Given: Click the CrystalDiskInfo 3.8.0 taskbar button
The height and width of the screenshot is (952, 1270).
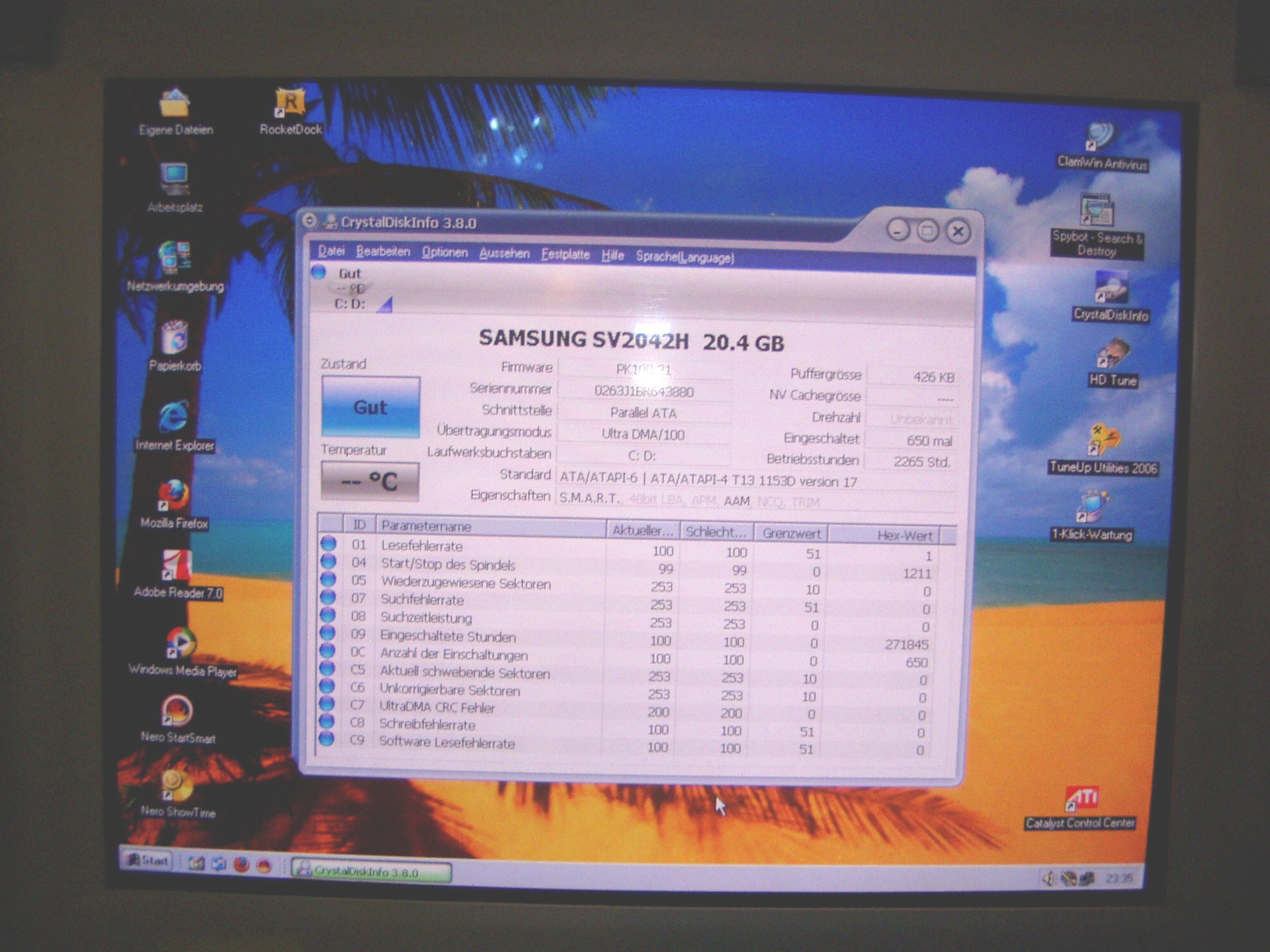Looking at the screenshot, I should pyautogui.click(x=371, y=871).
